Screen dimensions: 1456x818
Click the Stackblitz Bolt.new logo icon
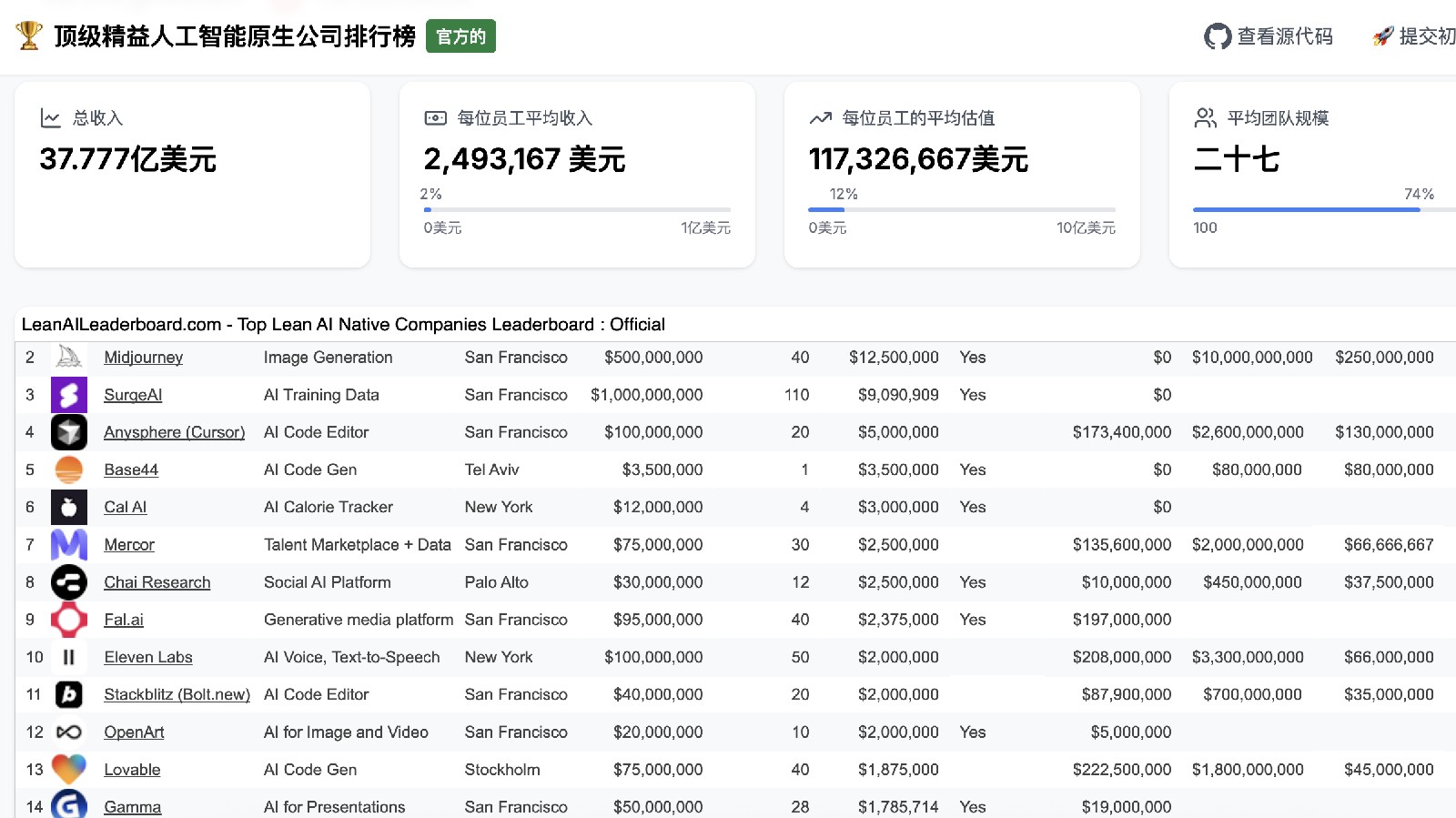click(68, 694)
